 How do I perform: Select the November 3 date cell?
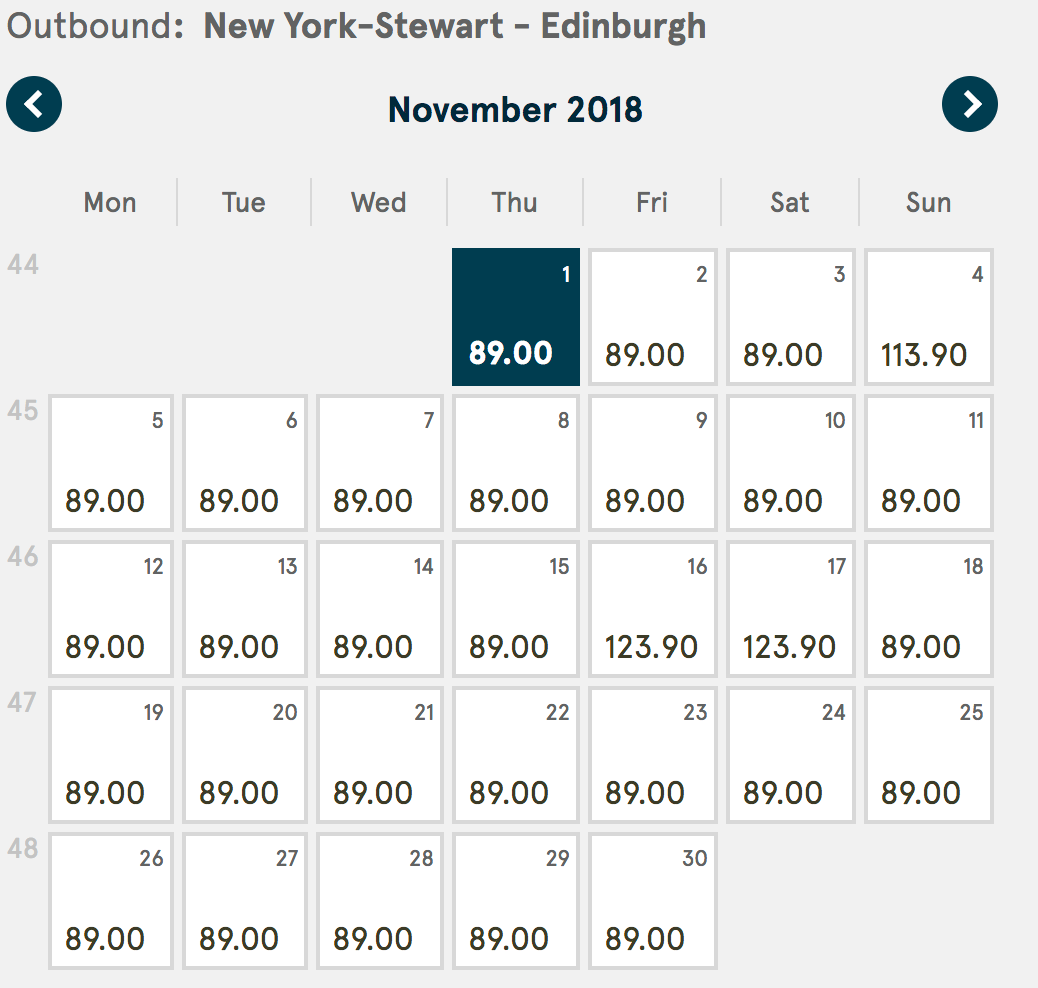791,317
